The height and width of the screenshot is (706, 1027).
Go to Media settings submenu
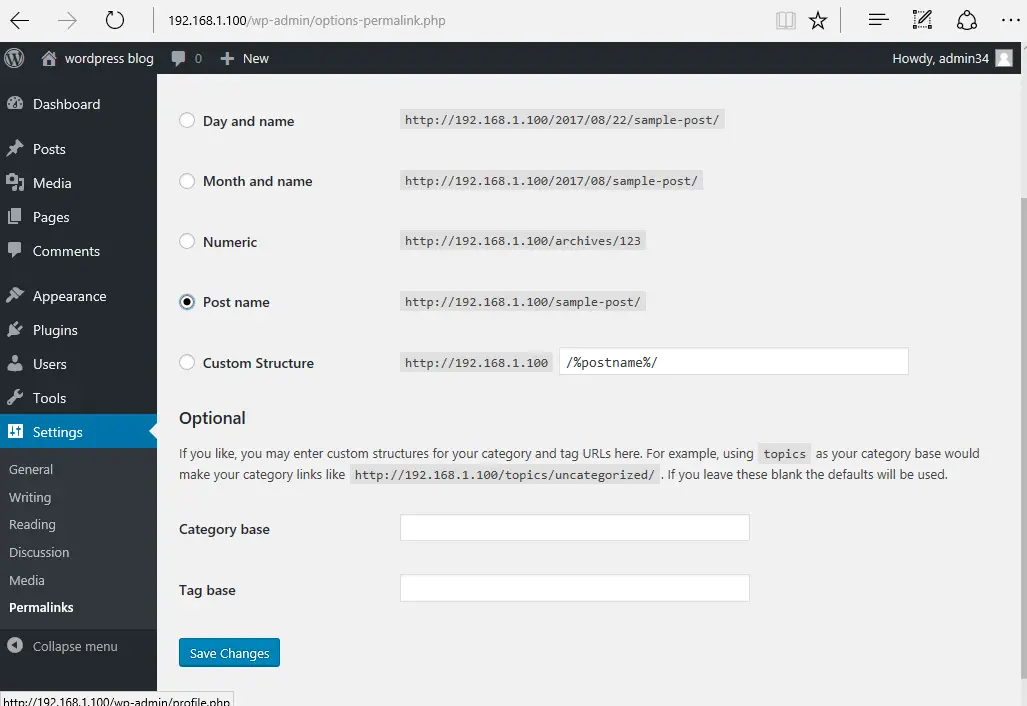coord(27,580)
